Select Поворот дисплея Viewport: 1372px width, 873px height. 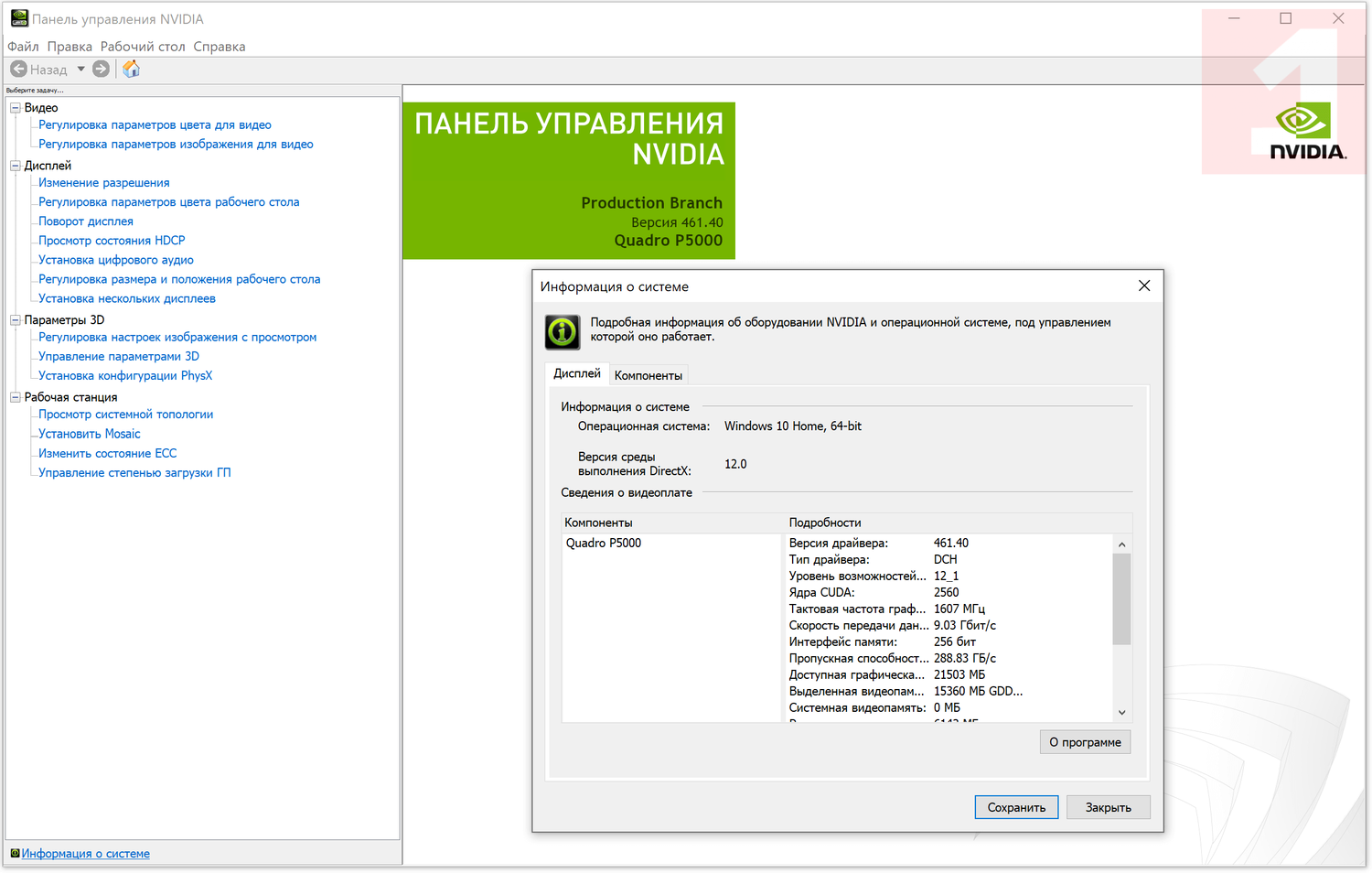pyautogui.click(x=86, y=221)
